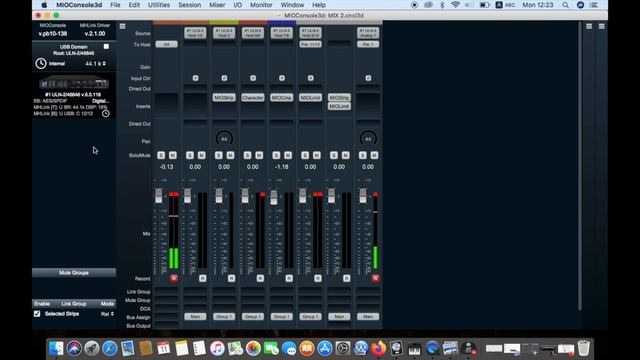The height and width of the screenshot is (360, 640).
Task: Open the mixer strip layout menu icon
Action: (x=122, y=26)
